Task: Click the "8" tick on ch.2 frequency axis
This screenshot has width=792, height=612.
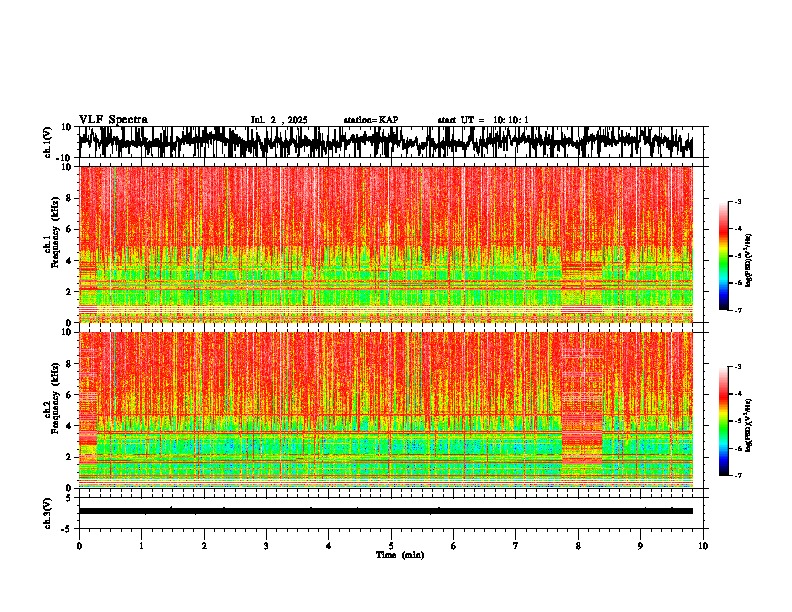Action: coord(70,364)
